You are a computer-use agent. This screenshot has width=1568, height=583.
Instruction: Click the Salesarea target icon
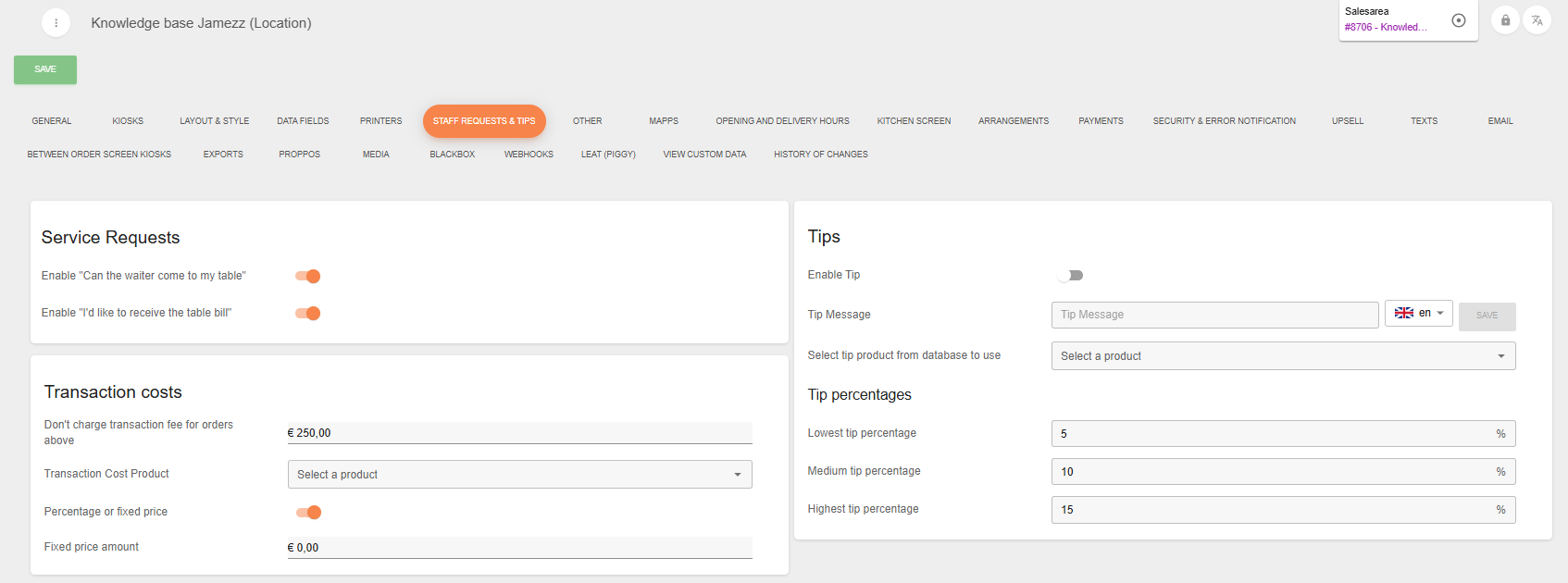(x=1459, y=20)
